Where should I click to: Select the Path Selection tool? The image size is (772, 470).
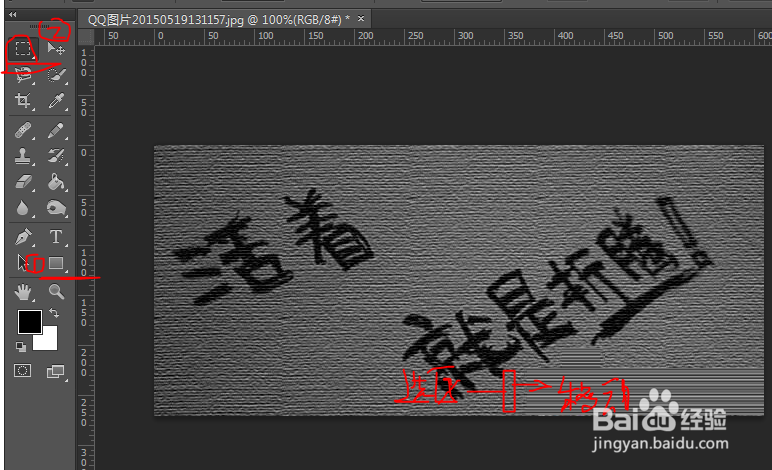coord(23,263)
